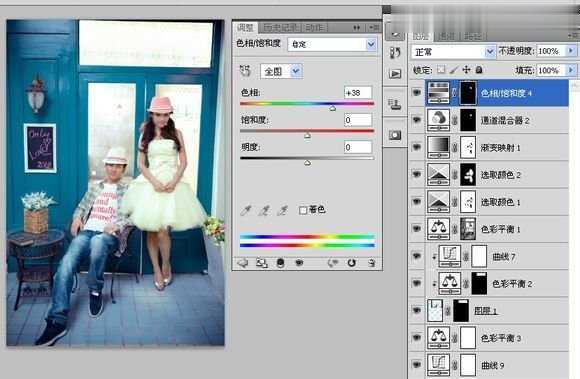Enable the 着色 colorize checkbox
This screenshot has width=580, height=379.
coord(303,210)
